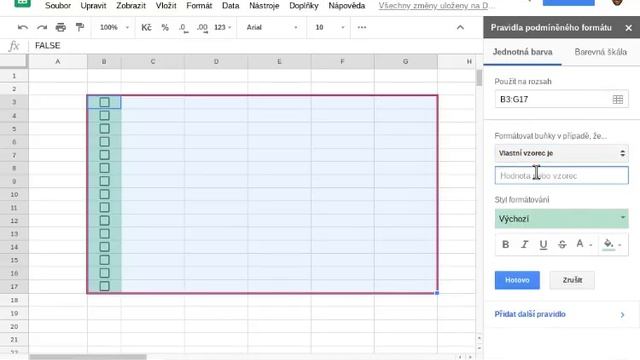Click the Undo arrow icon
The image size is (640, 360).
coord(23,27)
